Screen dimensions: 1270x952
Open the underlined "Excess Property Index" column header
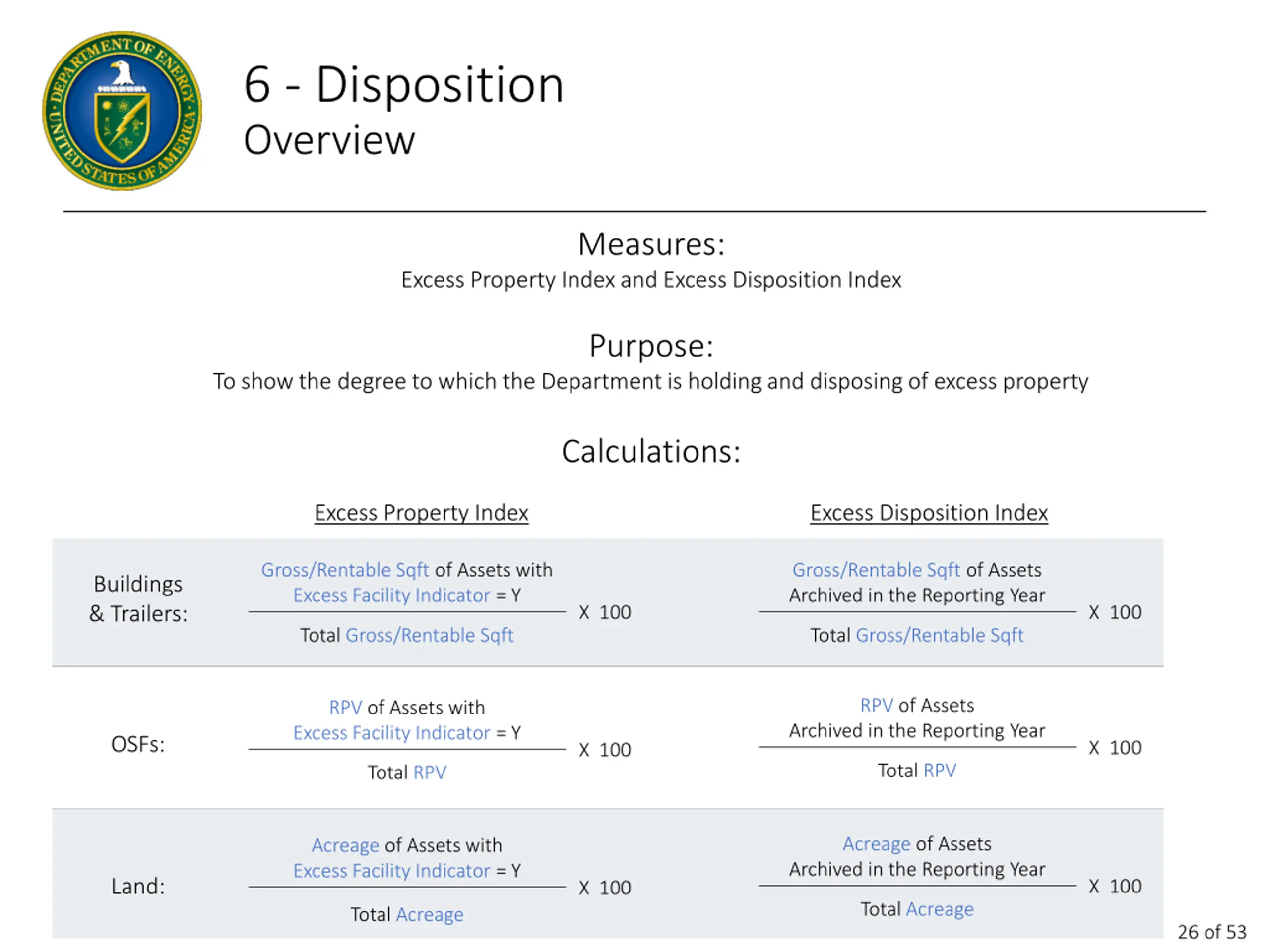pos(421,512)
